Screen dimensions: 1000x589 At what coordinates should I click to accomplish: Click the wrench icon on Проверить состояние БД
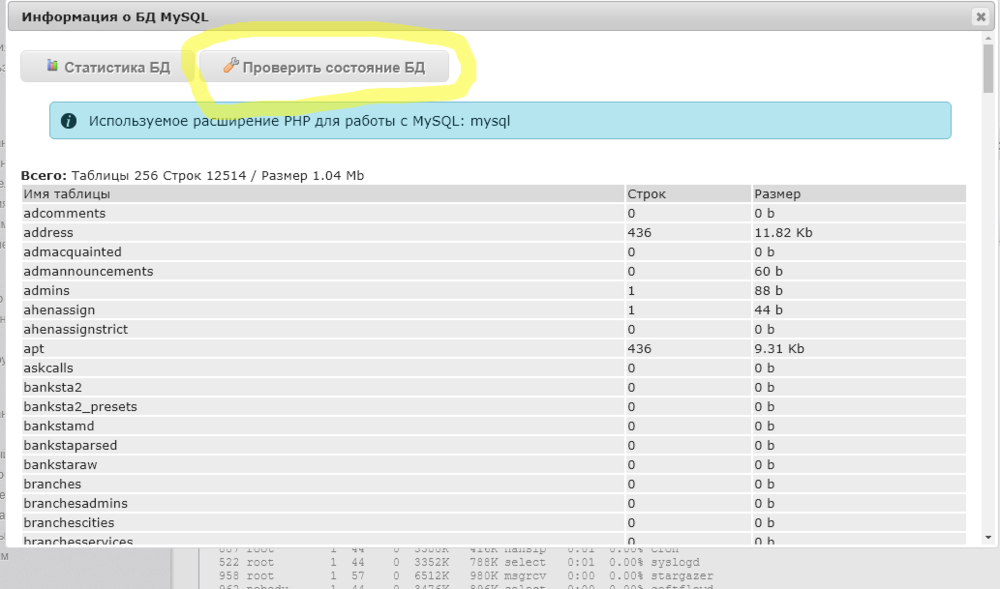[232, 66]
